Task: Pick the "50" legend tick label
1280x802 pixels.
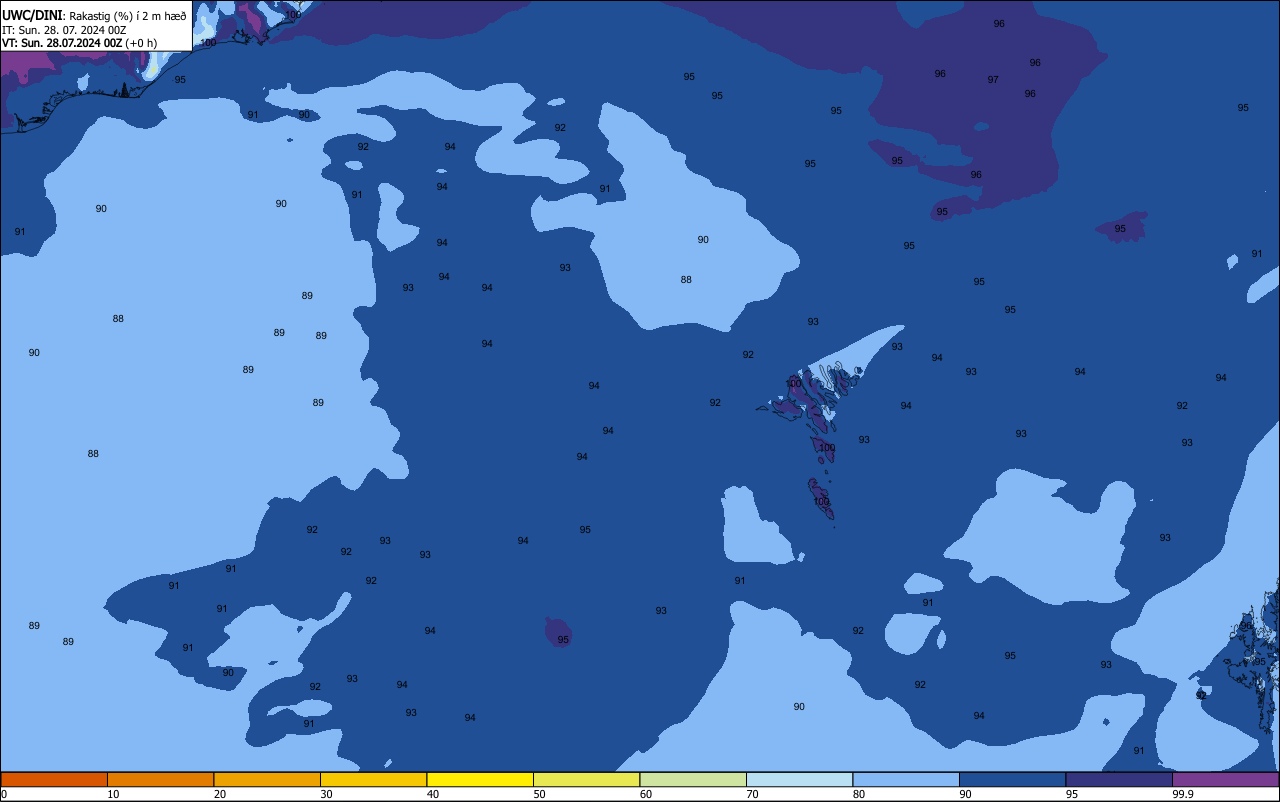Action: click(539, 794)
